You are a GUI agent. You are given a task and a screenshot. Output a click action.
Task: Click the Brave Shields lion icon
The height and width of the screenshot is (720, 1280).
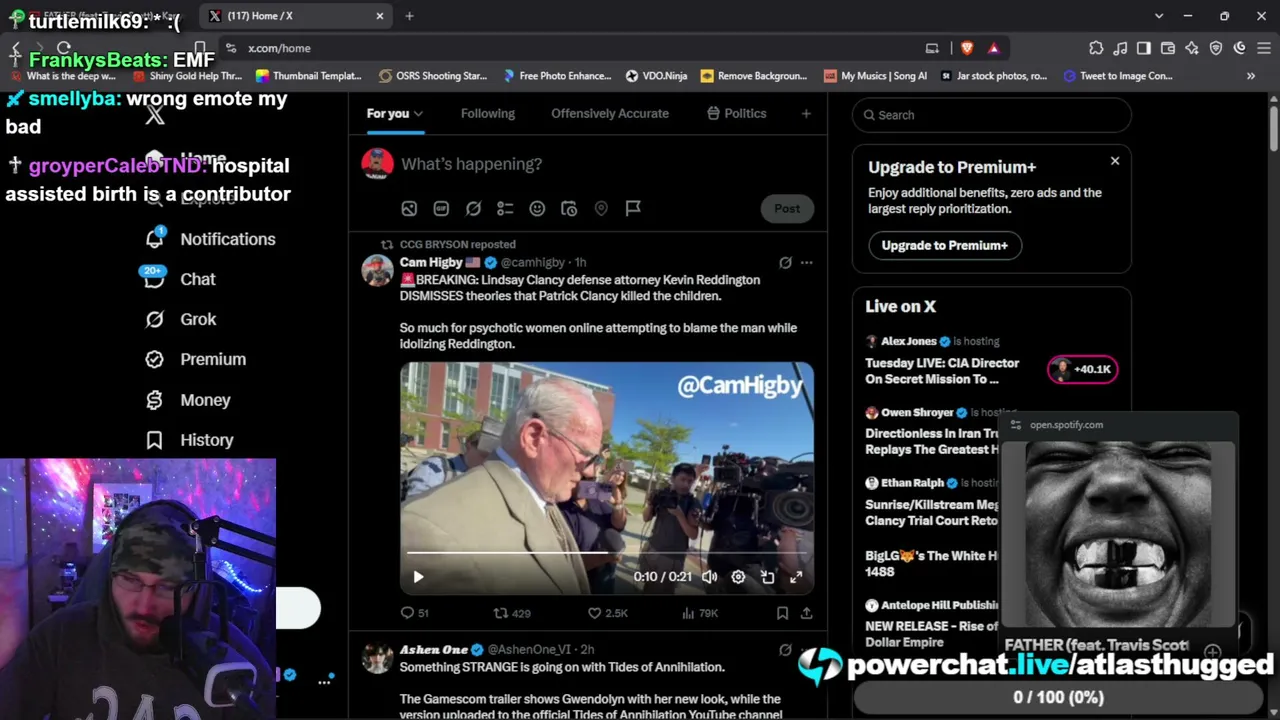coord(967,48)
